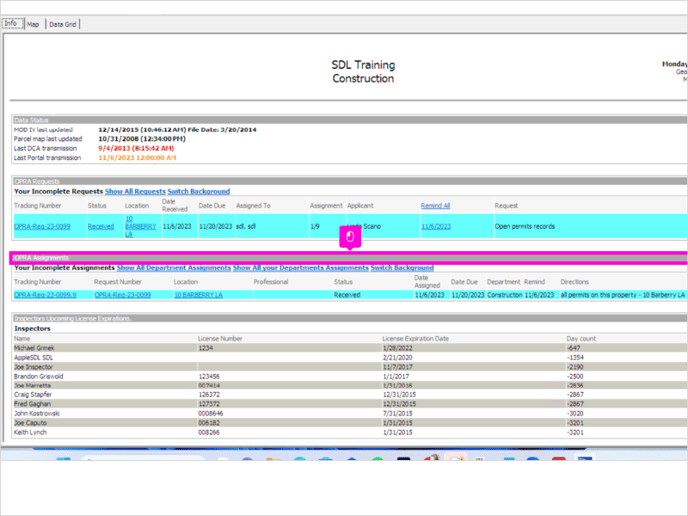Select the SDL Training title text

363,65
